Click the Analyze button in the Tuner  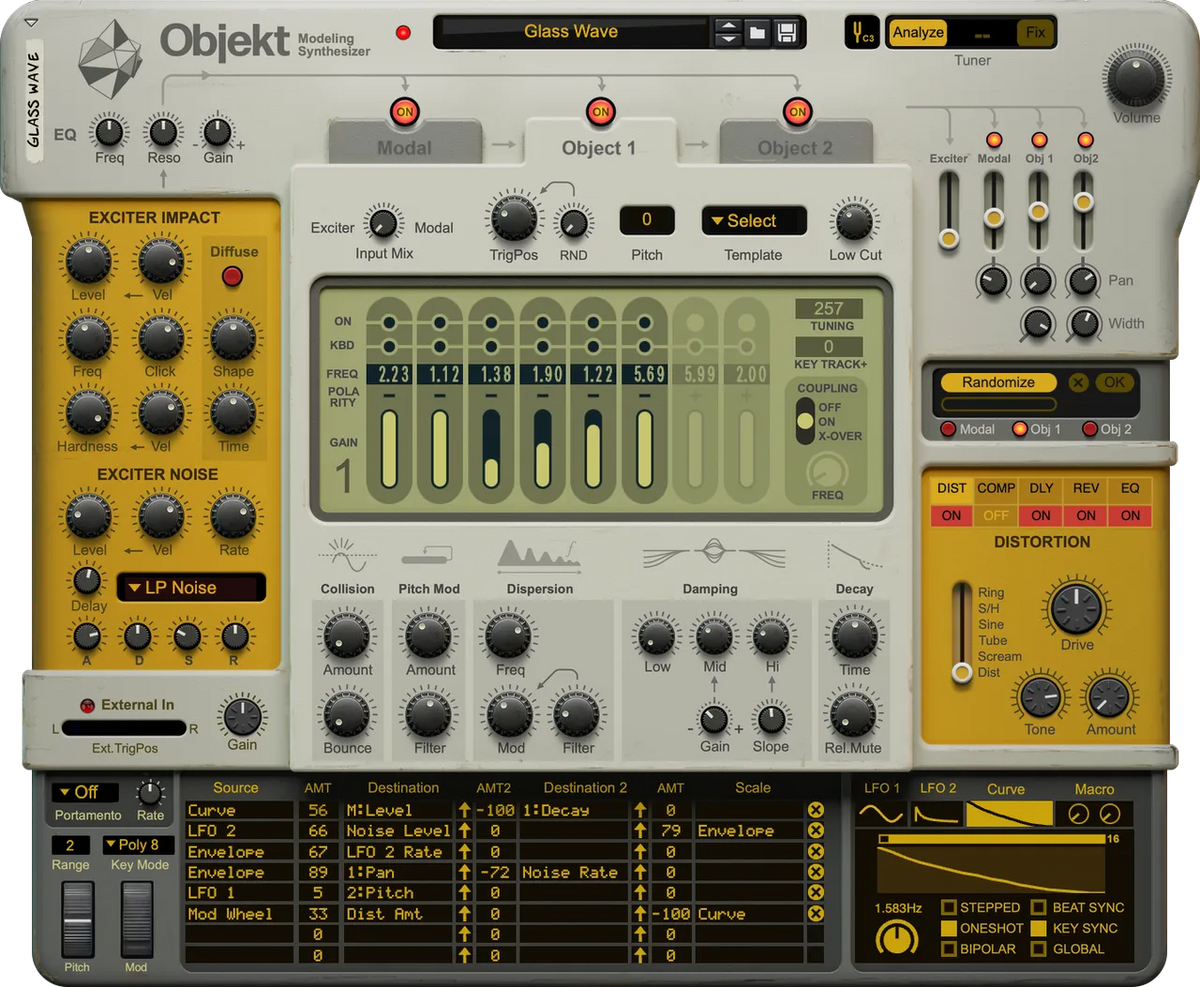pyautogui.click(x=920, y=32)
